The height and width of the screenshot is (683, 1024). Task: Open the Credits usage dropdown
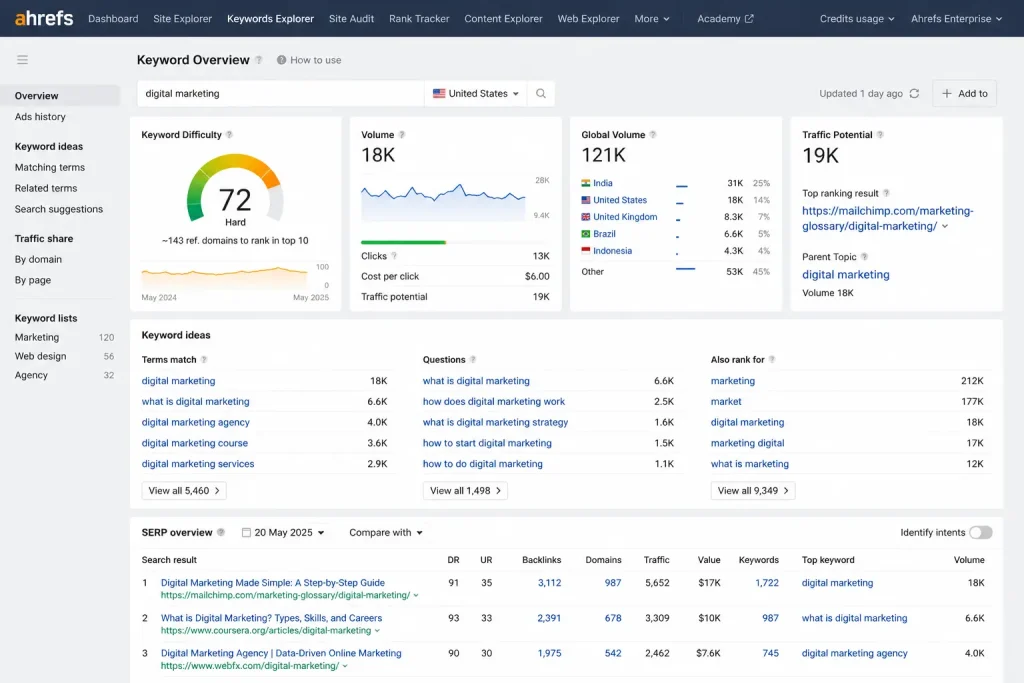(x=857, y=19)
